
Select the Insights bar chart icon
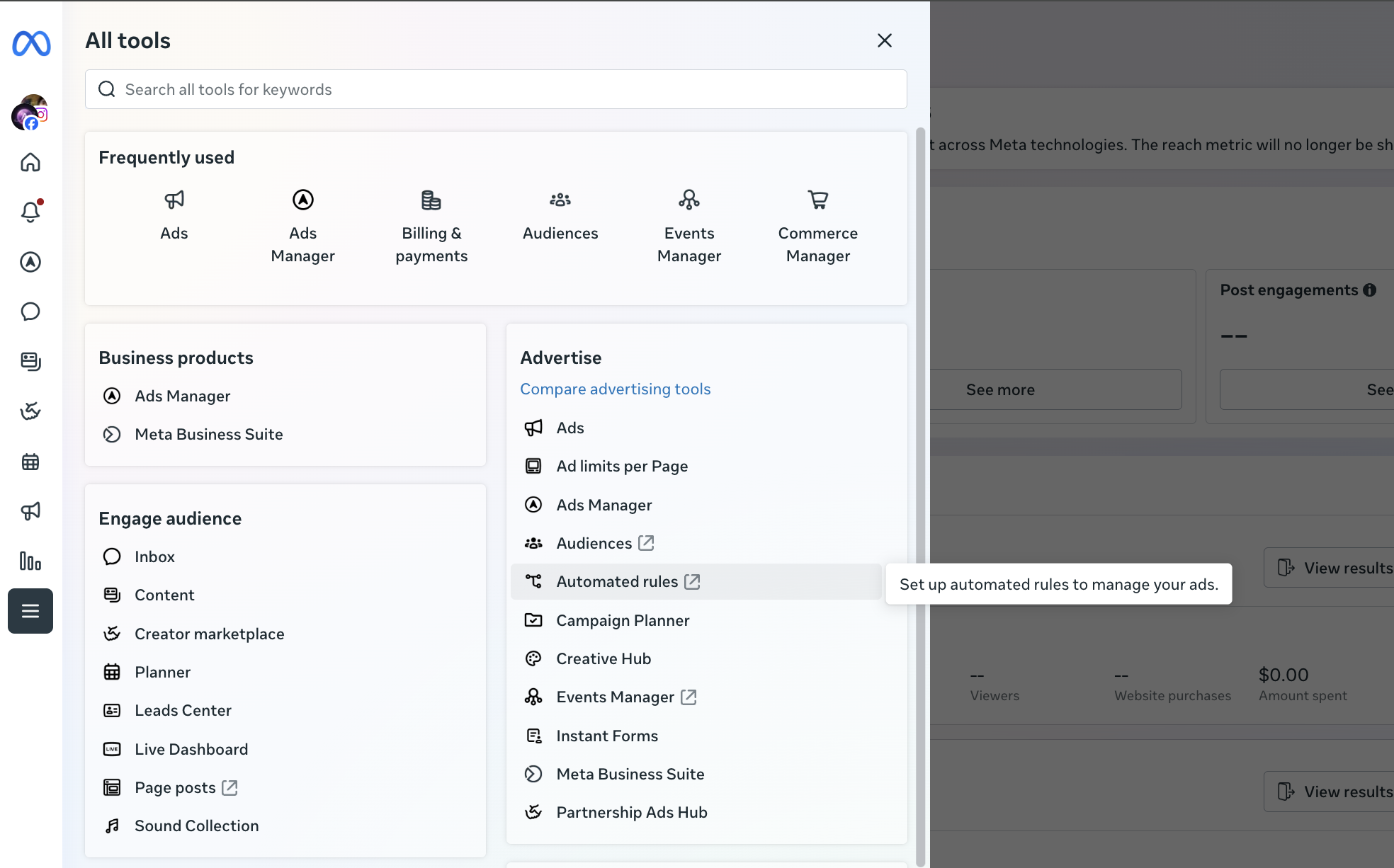[x=30, y=561]
